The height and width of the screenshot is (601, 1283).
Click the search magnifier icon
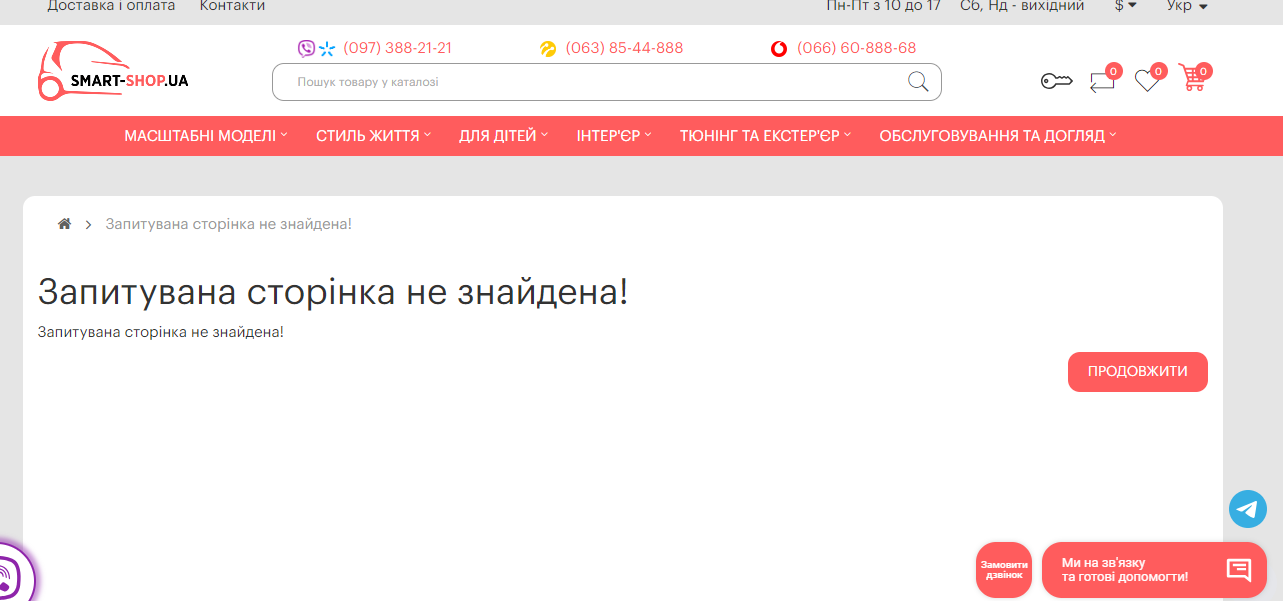click(917, 82)
